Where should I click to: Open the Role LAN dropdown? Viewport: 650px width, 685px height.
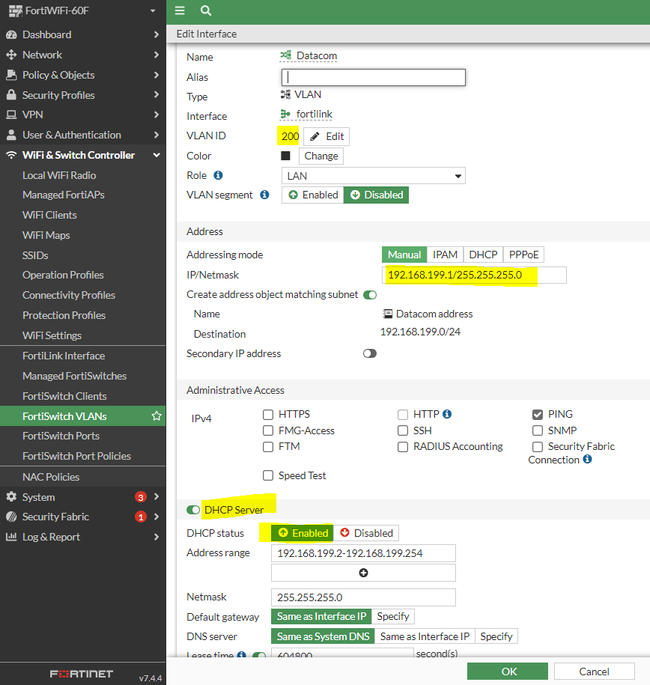click(x=373, y=176)
